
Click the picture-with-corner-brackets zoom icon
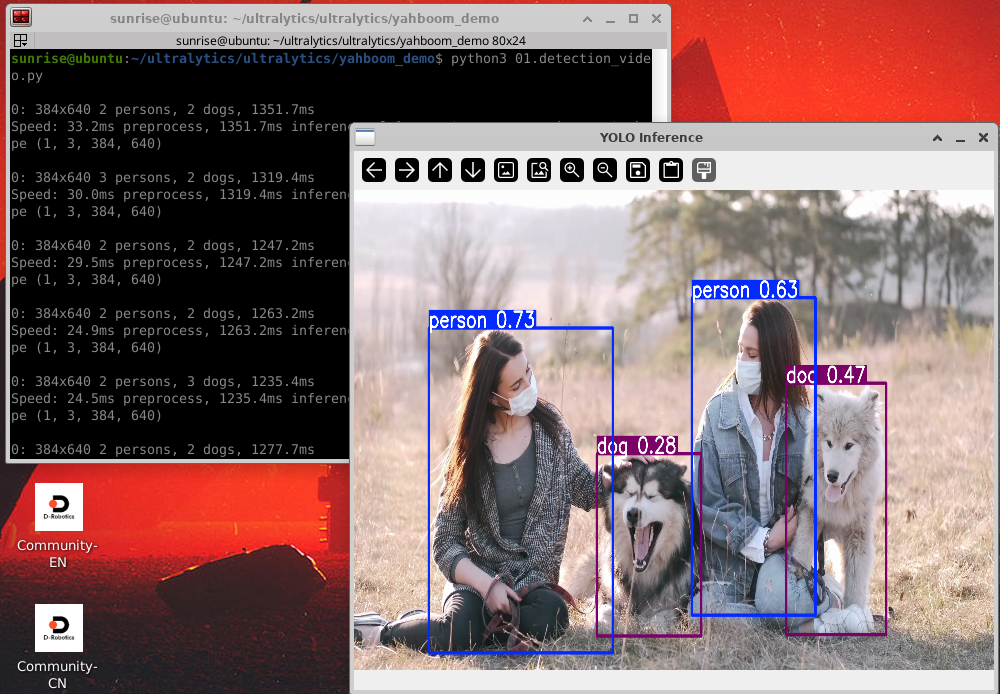click(x=539, y=170)
